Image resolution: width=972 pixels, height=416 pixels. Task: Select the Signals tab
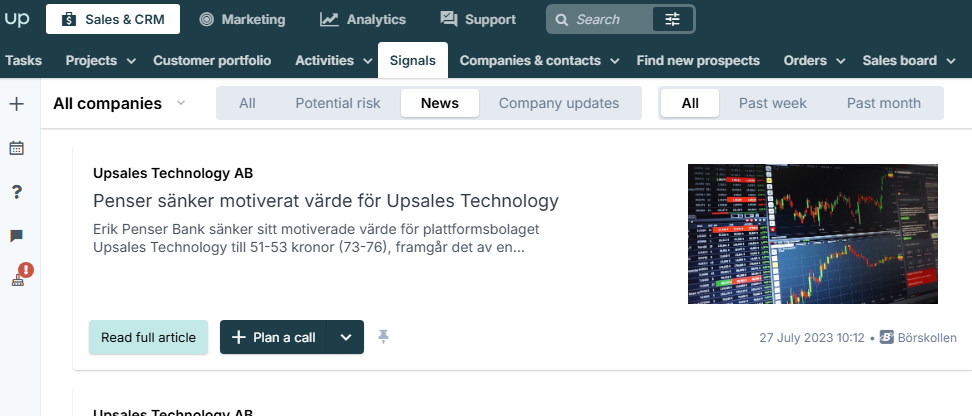[413, 60]
